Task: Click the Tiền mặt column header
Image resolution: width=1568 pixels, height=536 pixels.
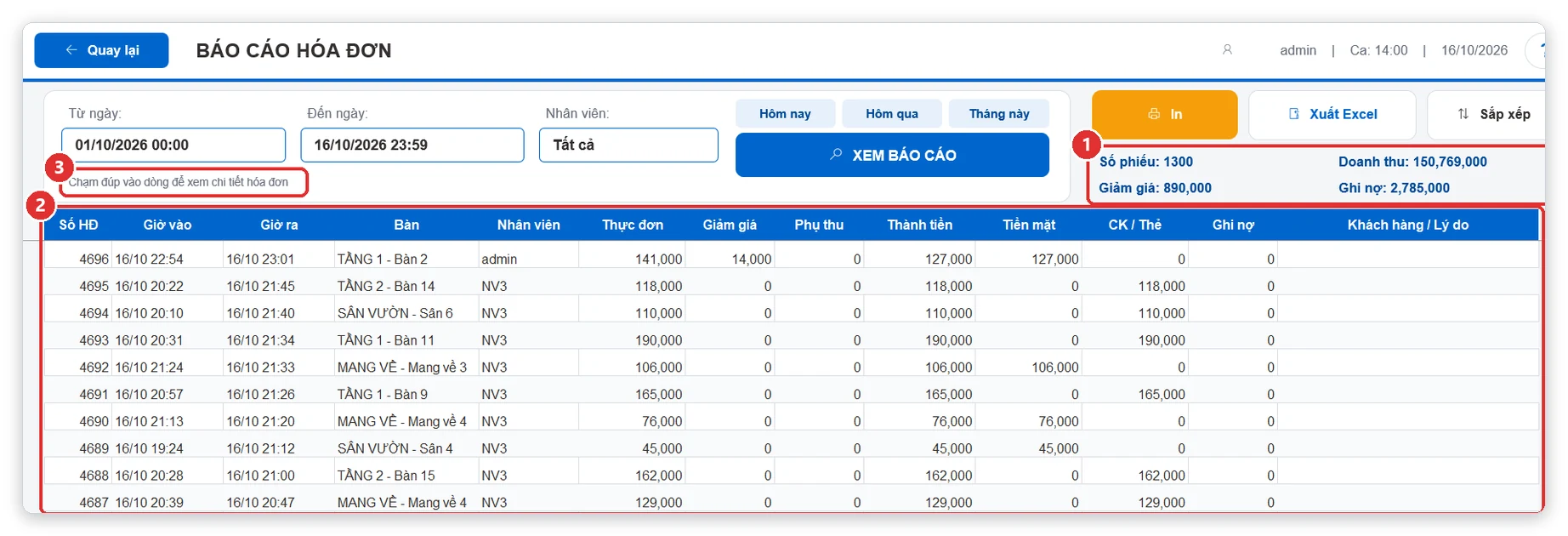Action: coord(1029,225)
